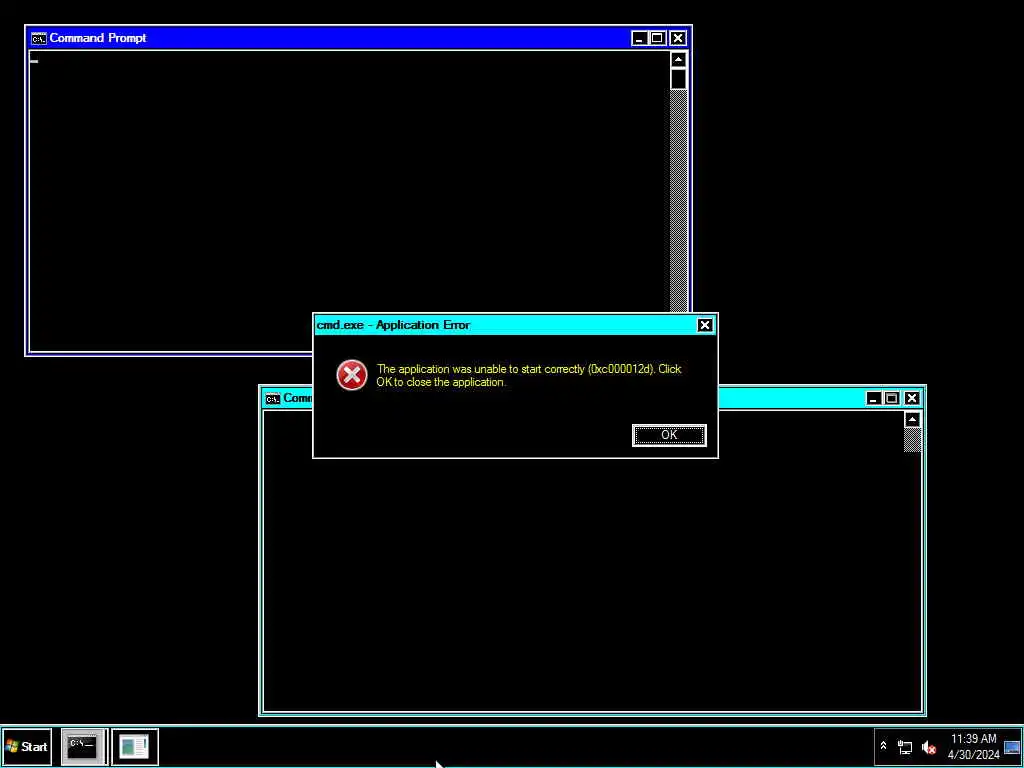Viewport: 1024px width, 768px height.
Task: Minimize the top Command Prompt window
Action: (639, 39)
